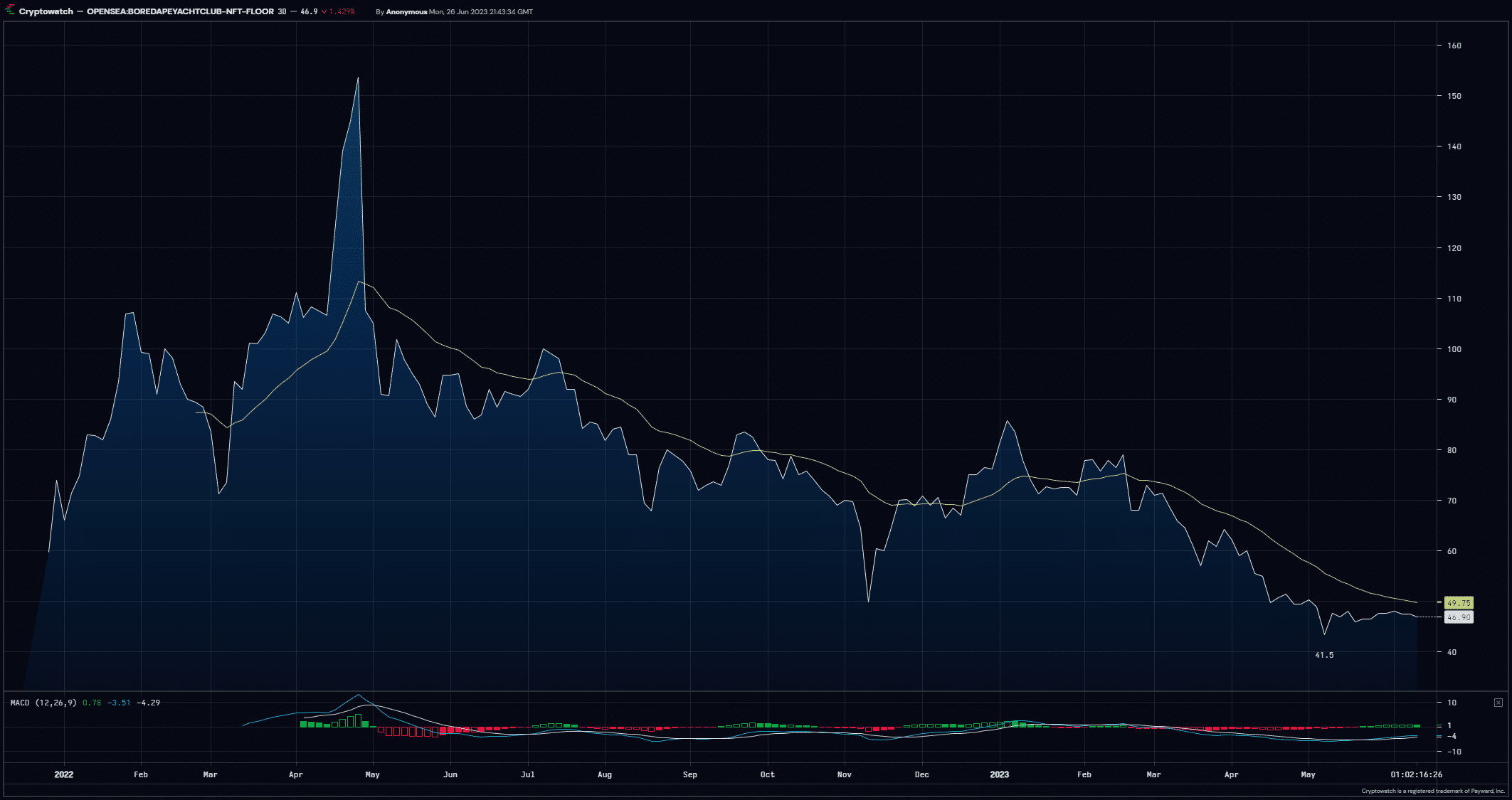Click the Cryptowatch logo icon
The image size is (1512, 800).
[11, 11]
